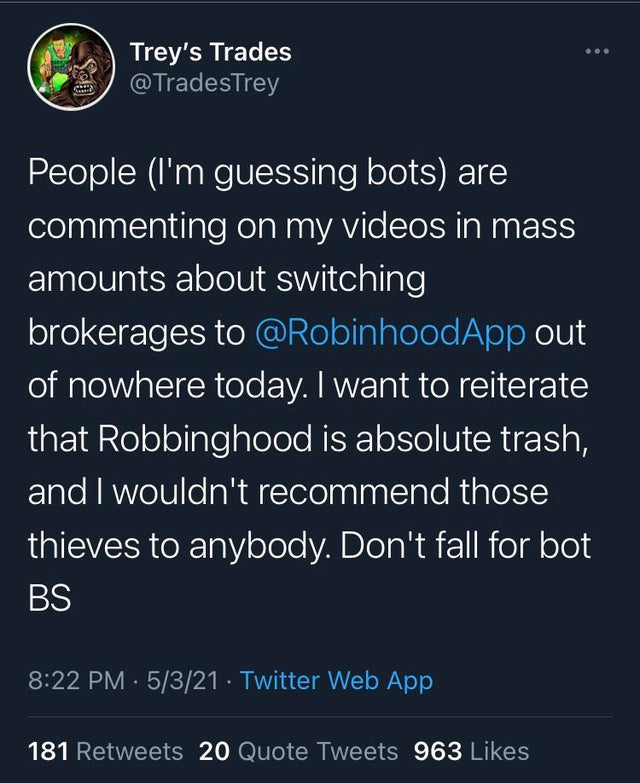The image size is (640, 783).
Task: Open Trey's Trades profile picture
Action: [71, 67]
